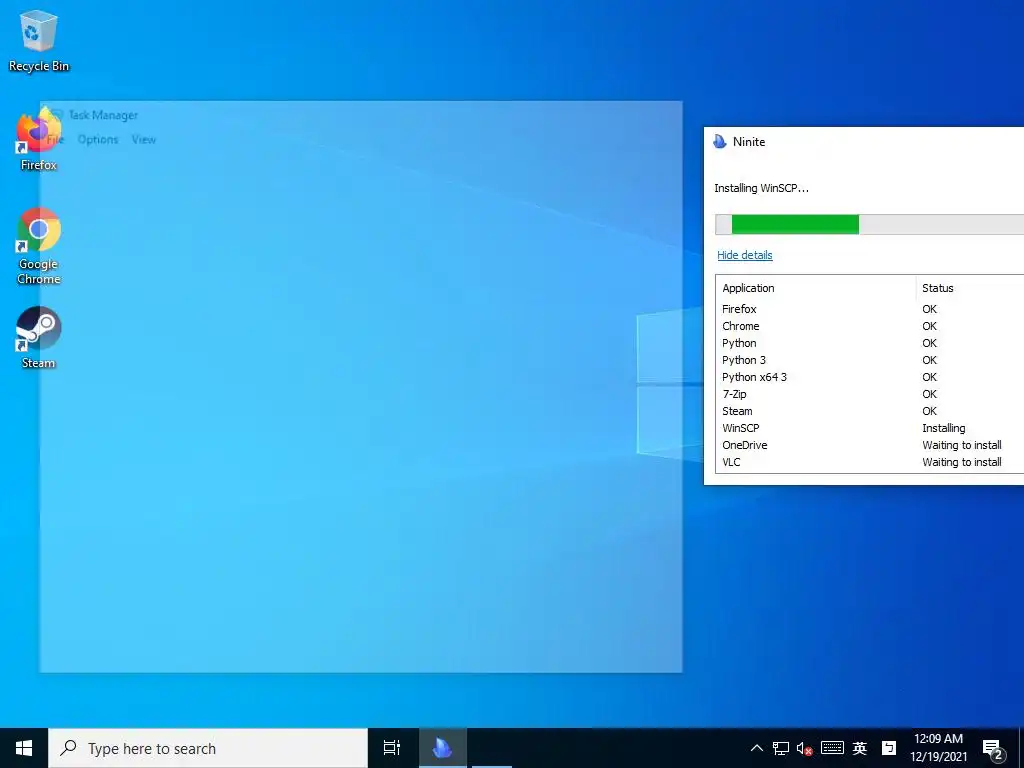Open the network status tray icon
The width and height of the screenshot is (1024, 768).
[780, 748]
